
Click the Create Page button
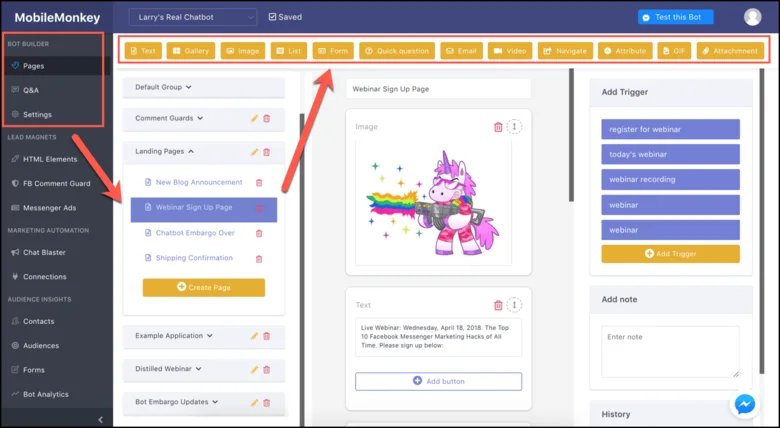[204, 288]
